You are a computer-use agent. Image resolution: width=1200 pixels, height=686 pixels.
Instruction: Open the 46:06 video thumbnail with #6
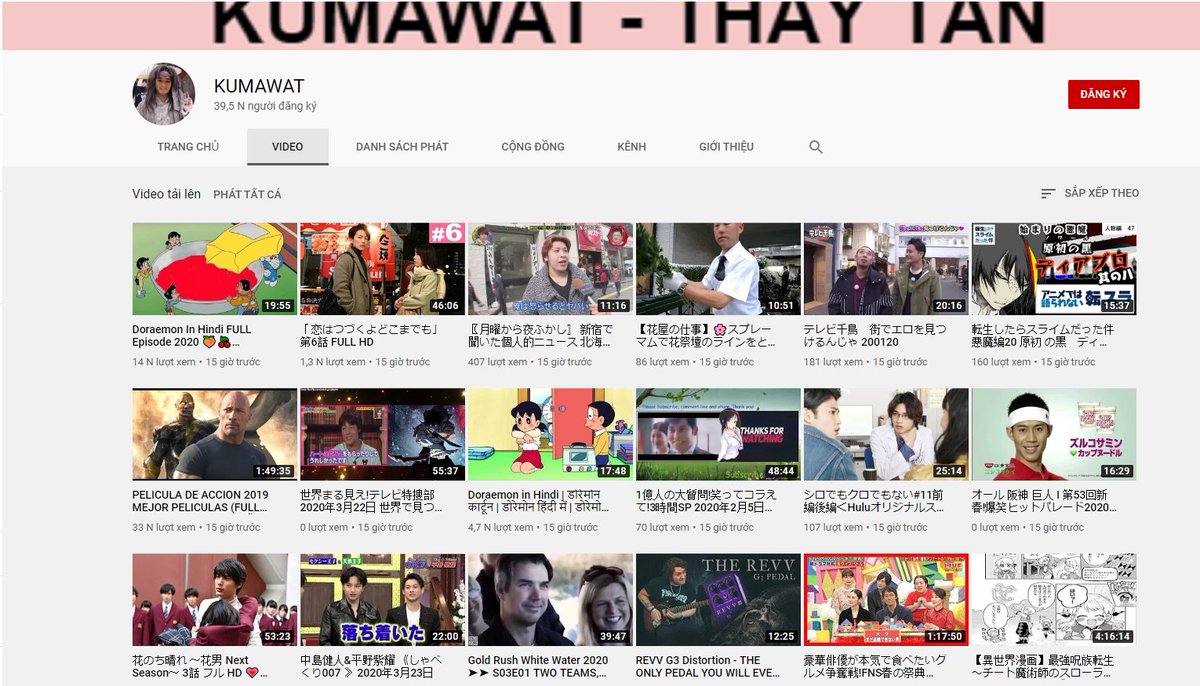click(382, 269)
